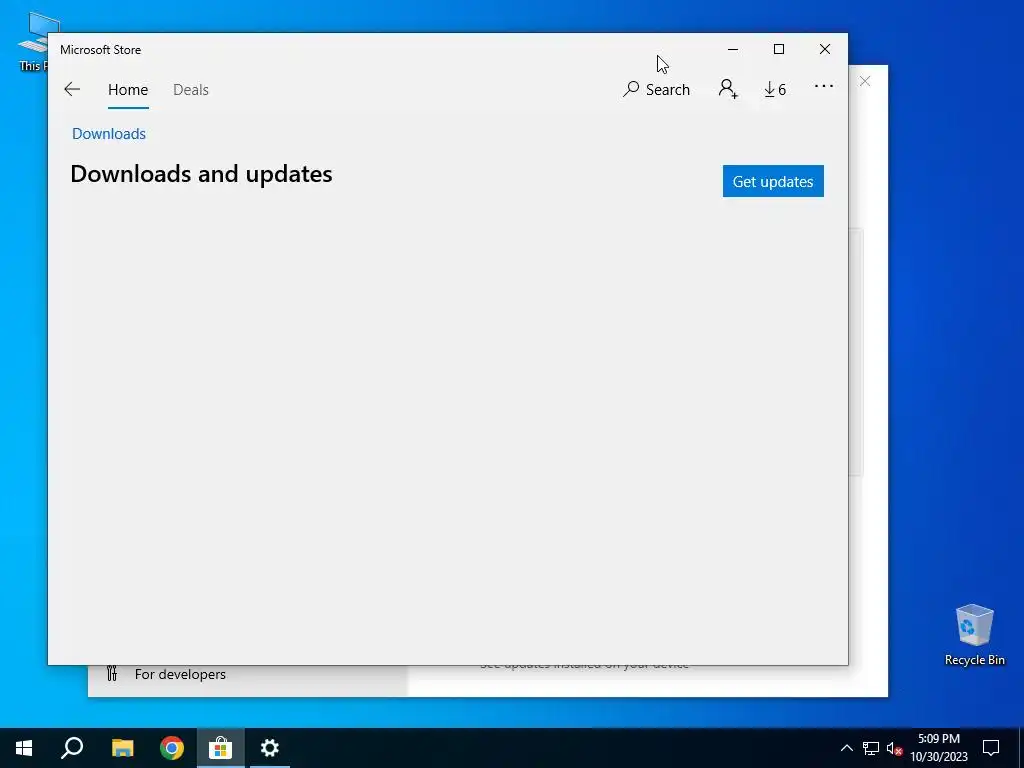
Task: Open taskbar search magnifier
Action: pos(72,748)
